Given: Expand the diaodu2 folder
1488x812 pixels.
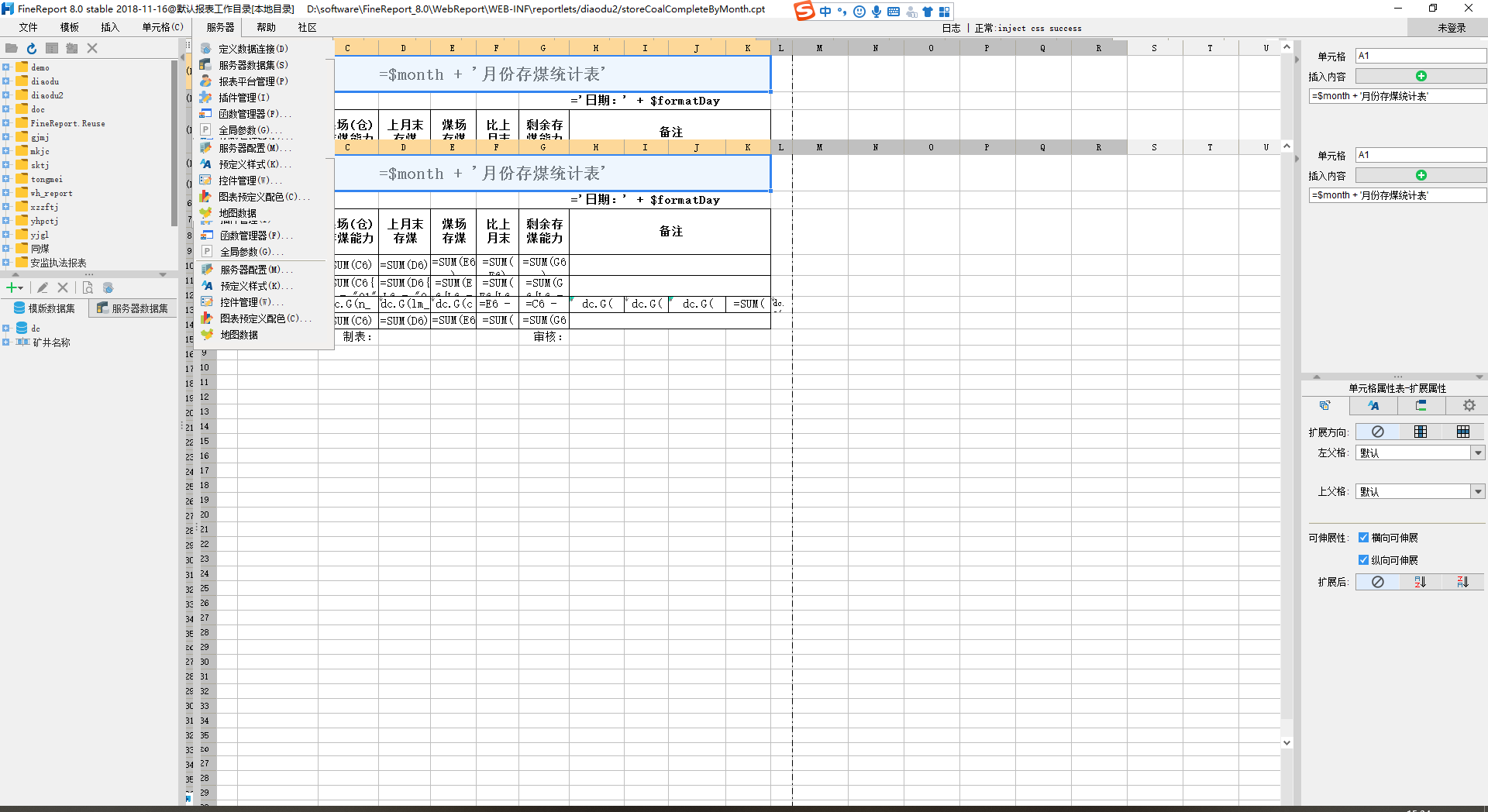Looking at the screenshot, I should click(5, 95).
